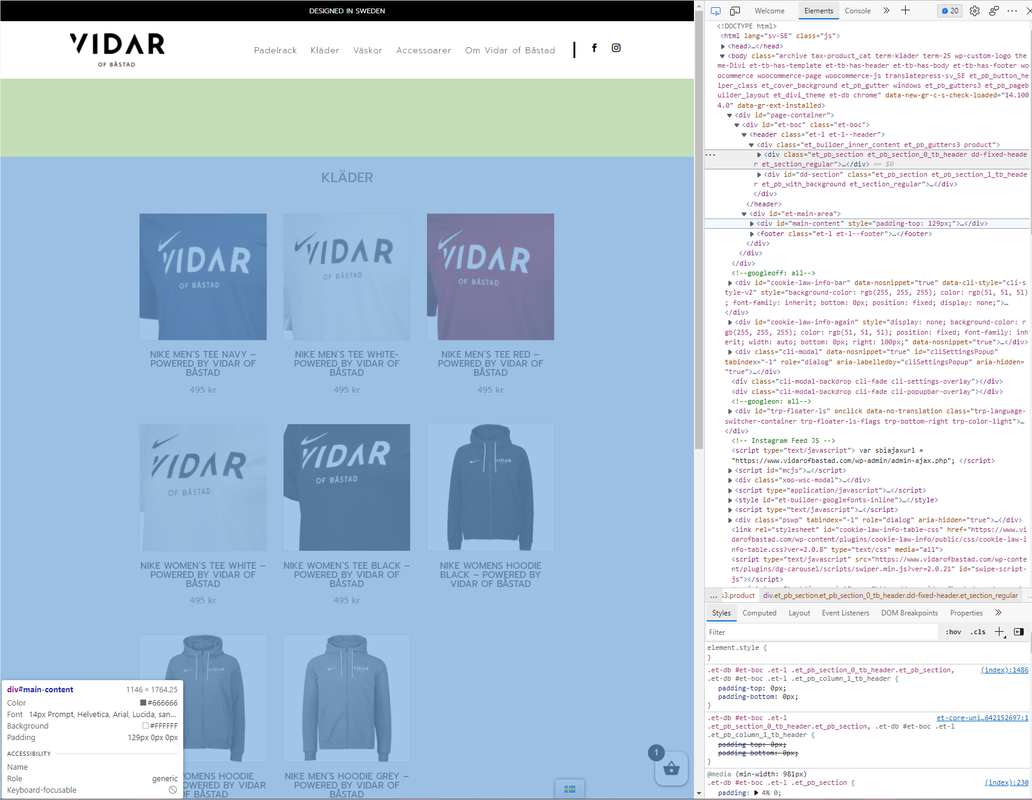Expand the dd-section div node
The width and height of the screenshot is (1032, 800).
(x=759, y=174)
